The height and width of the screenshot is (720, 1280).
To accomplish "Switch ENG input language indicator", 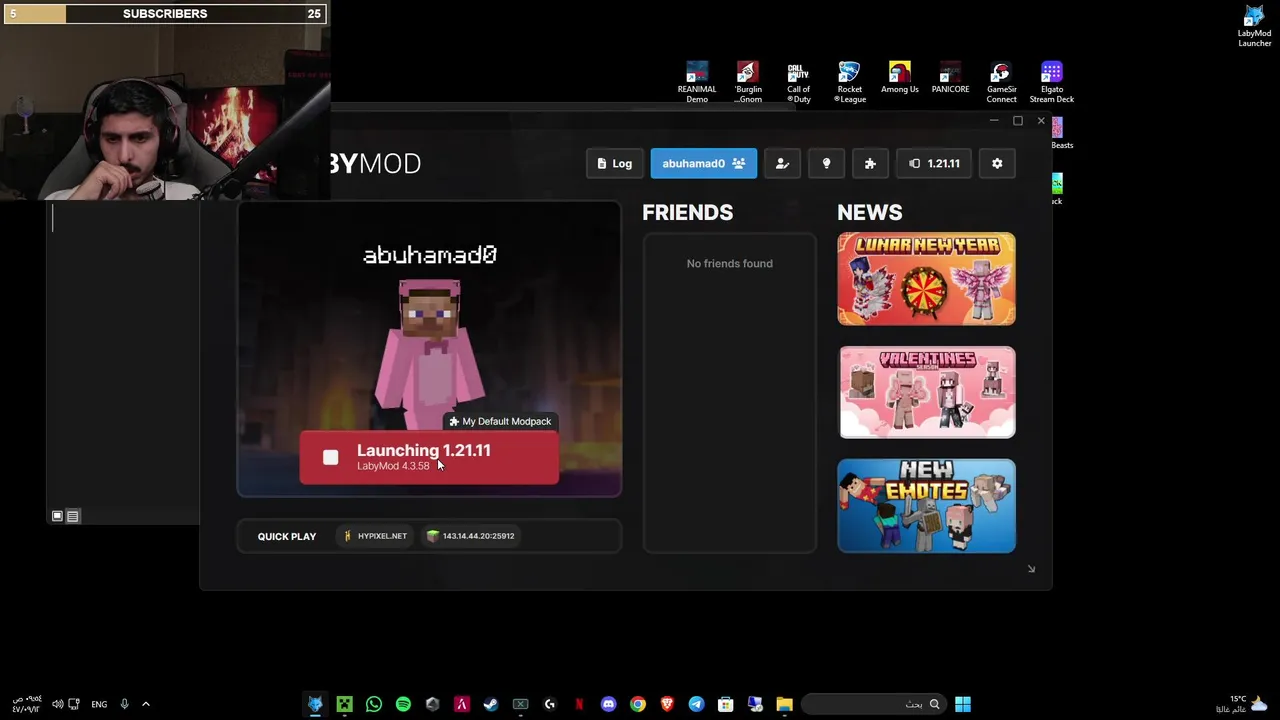I will pyautogui.click(x=99, y=704).
